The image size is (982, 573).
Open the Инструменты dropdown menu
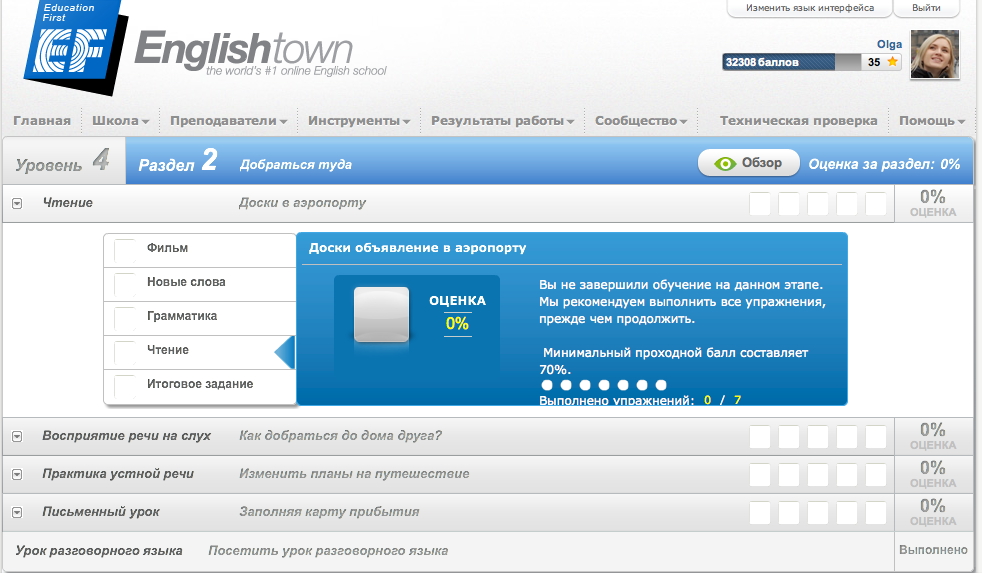[359, 121]
